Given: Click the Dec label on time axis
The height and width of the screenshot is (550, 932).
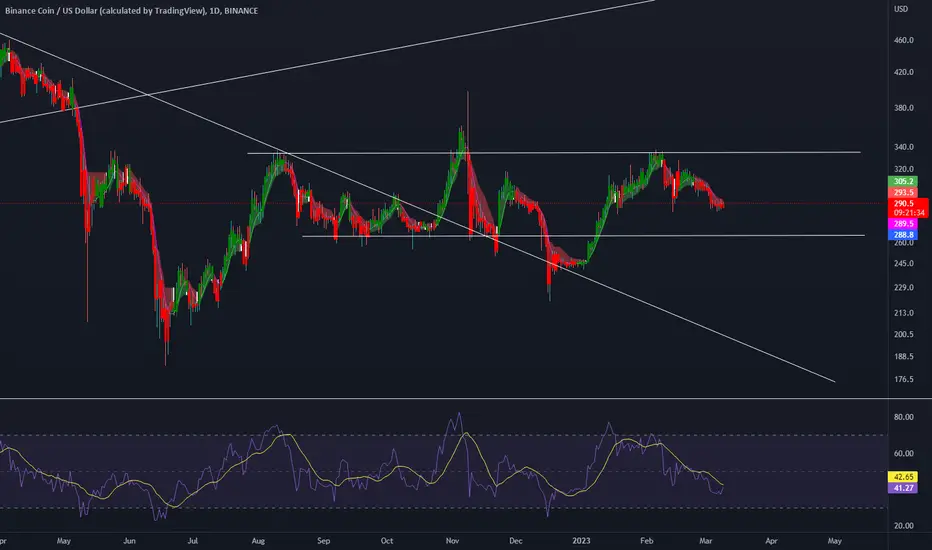Looking at the screenshot, I should tap(515, 541).
